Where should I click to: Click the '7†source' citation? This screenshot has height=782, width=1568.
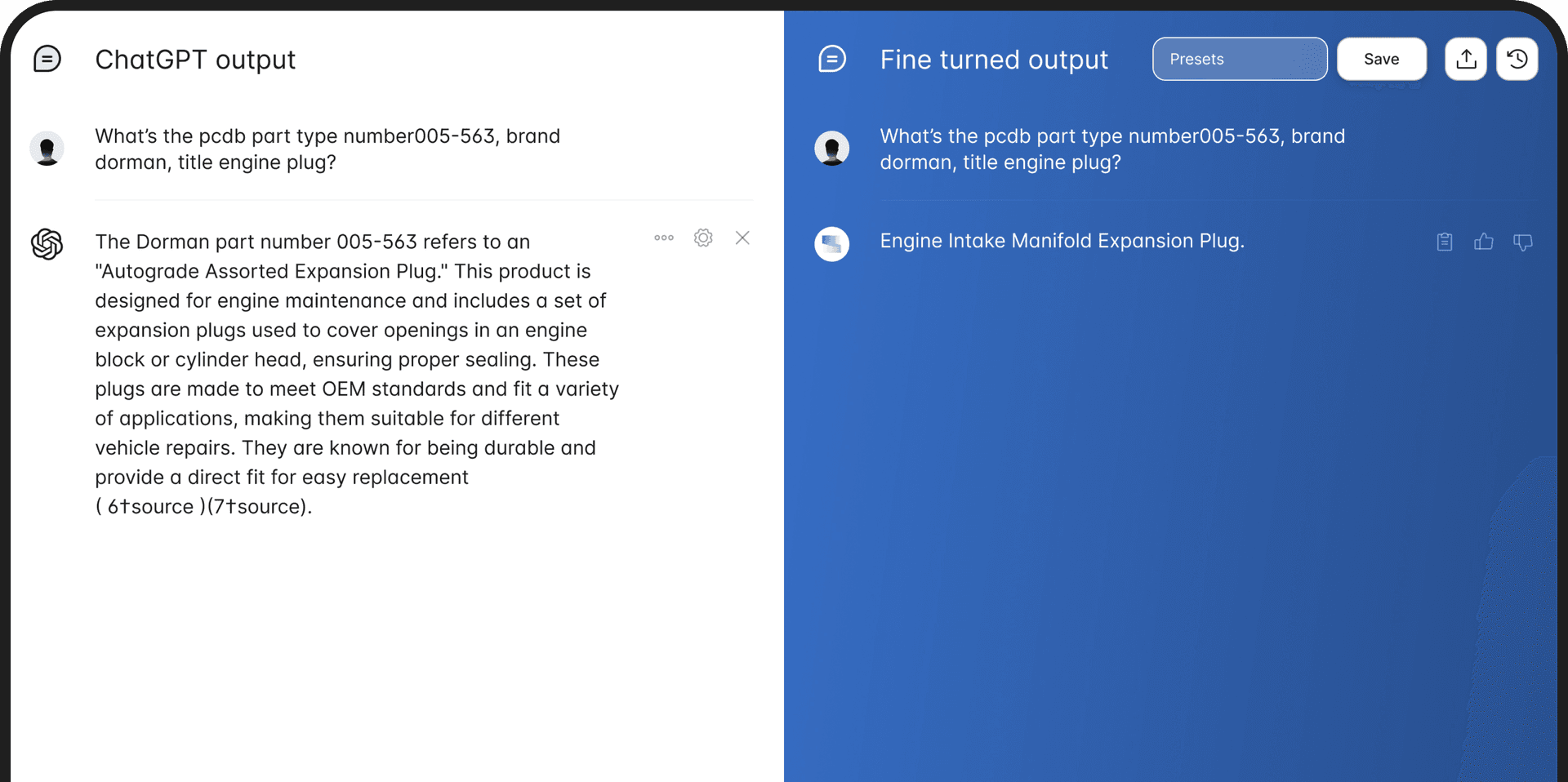pos(257,506)
